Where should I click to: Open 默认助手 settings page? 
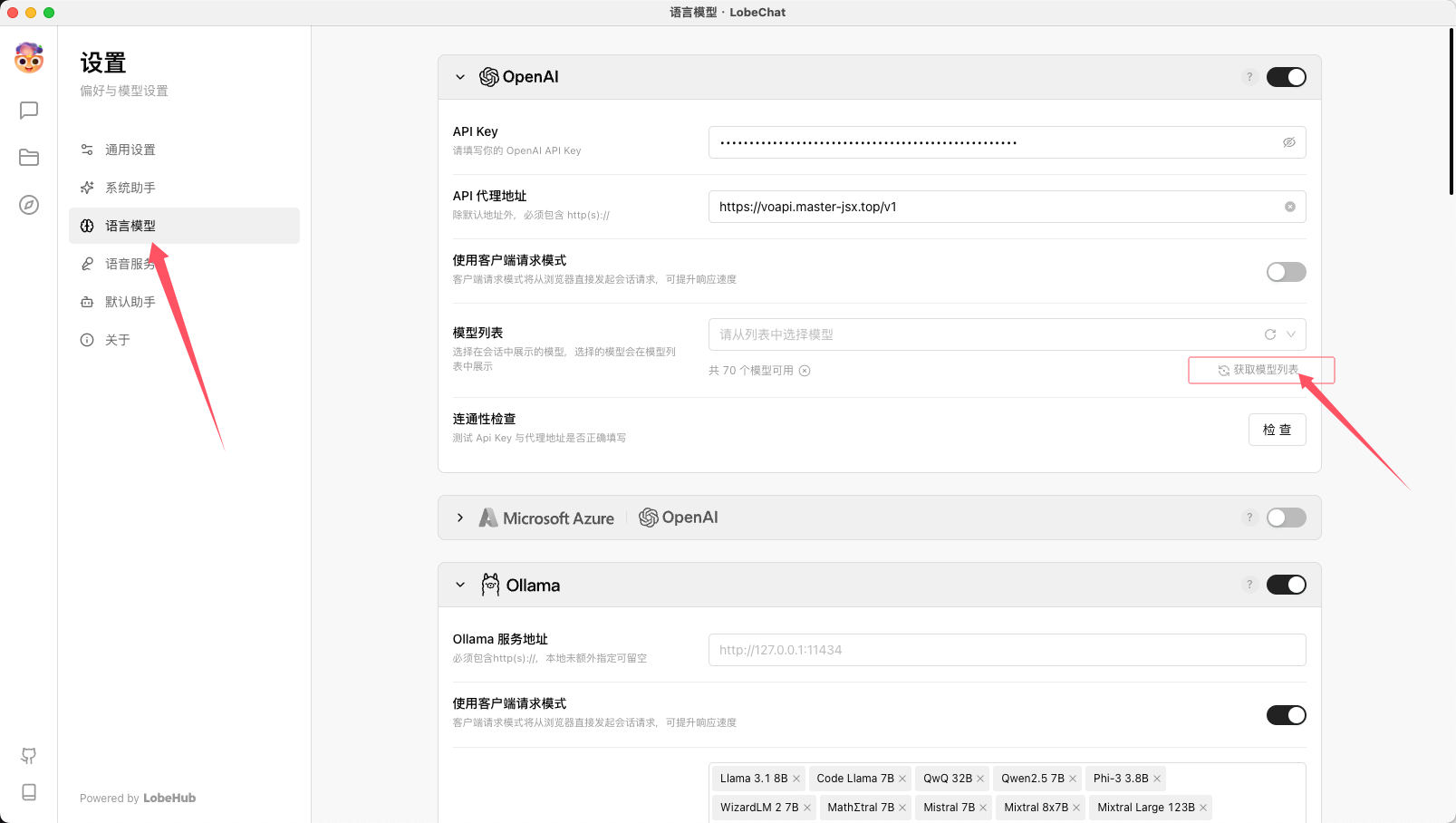[184, 302]
